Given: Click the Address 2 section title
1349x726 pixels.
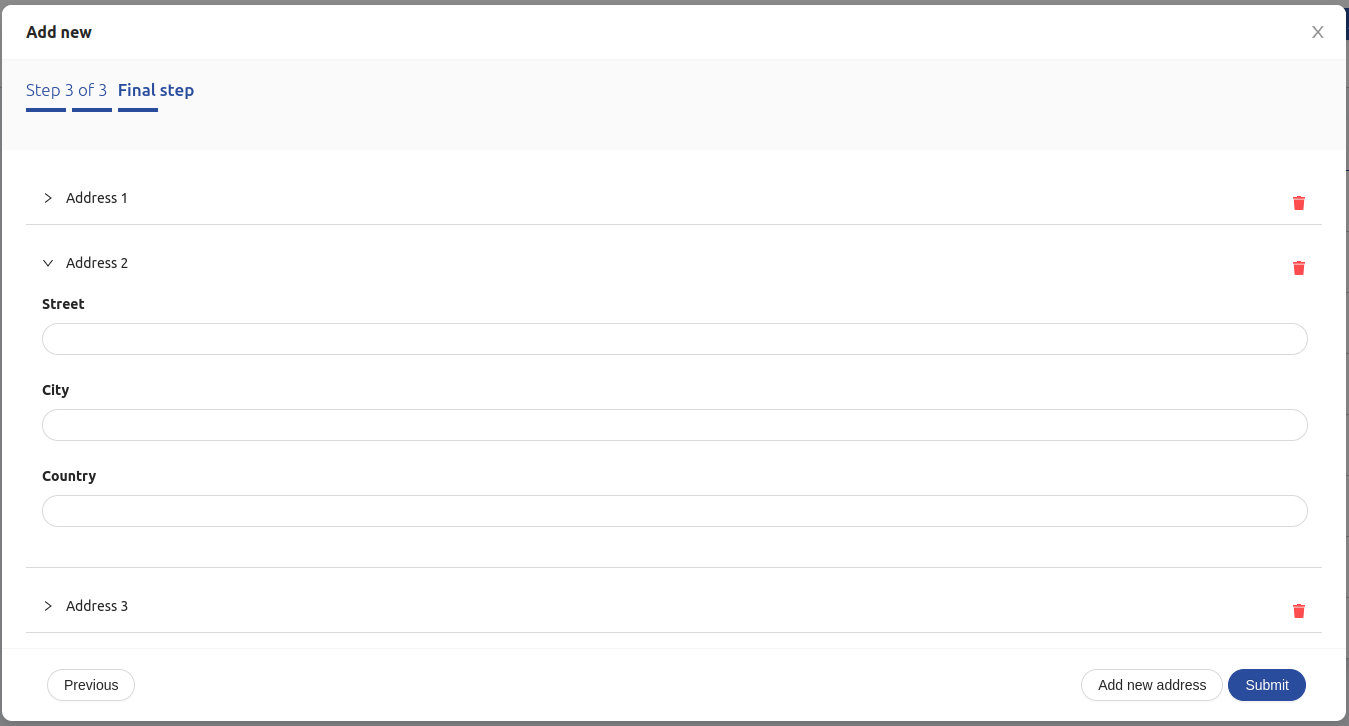Looking at the screenshot, I should pyautogui.click(x=97, y=263).
